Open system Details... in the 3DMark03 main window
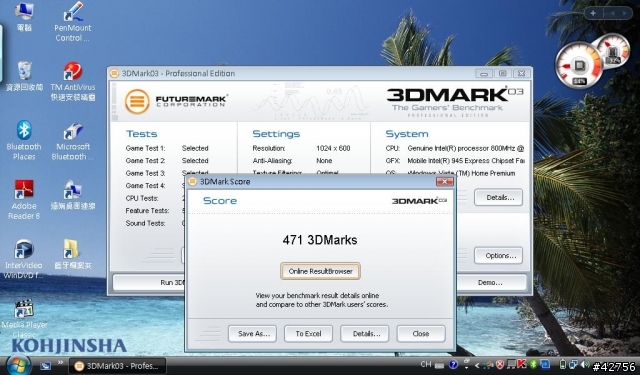Viewport: 640px width, 375px height. pos(498,197)
